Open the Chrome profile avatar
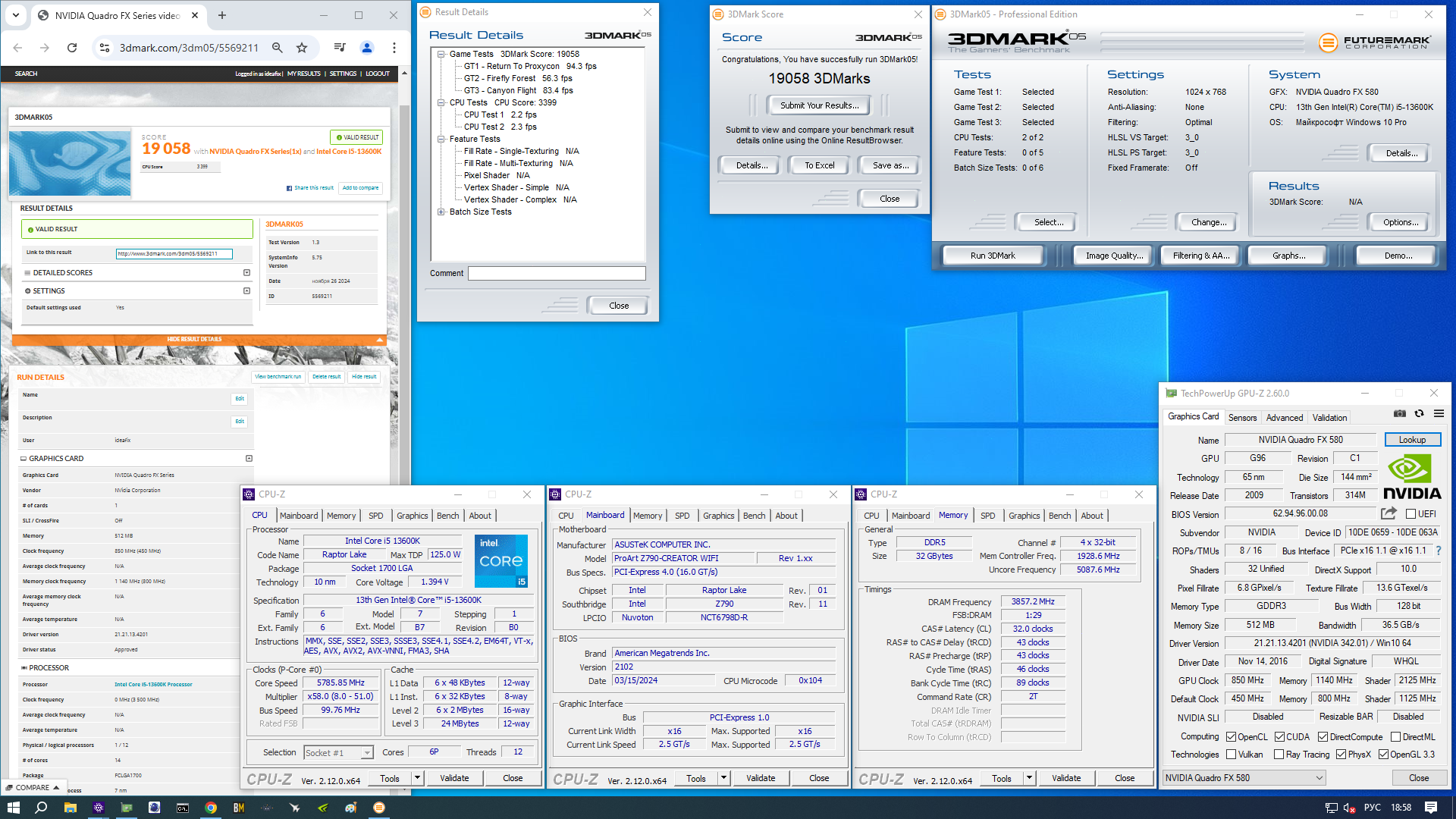This screenshot has height=819, width=1456. (x=367, y=48)
